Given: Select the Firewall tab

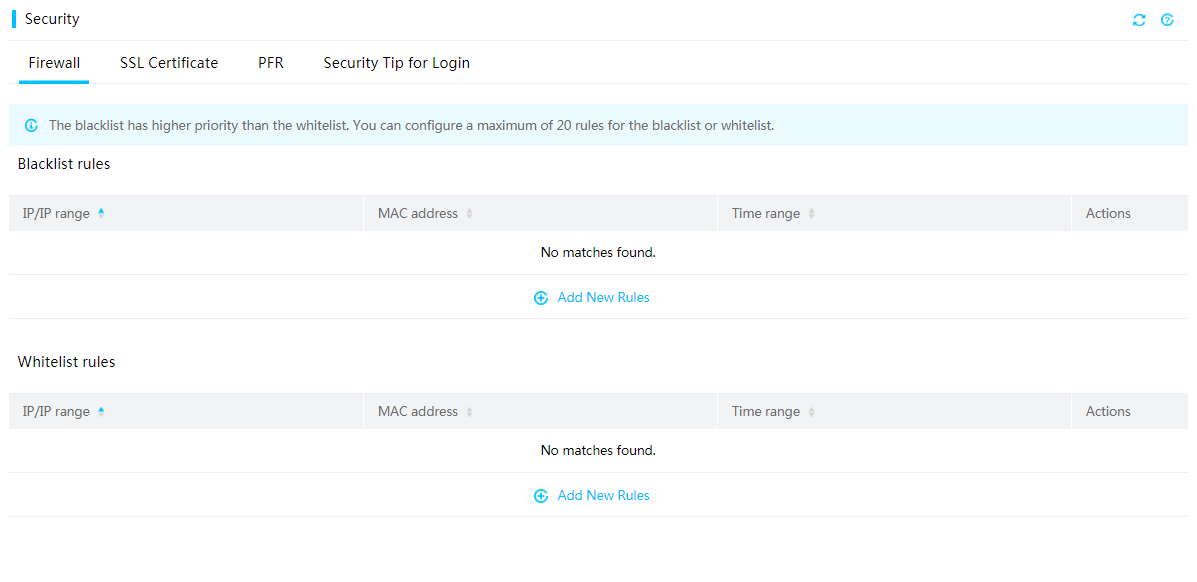Looking at the screenshot, I should (54, 63).
